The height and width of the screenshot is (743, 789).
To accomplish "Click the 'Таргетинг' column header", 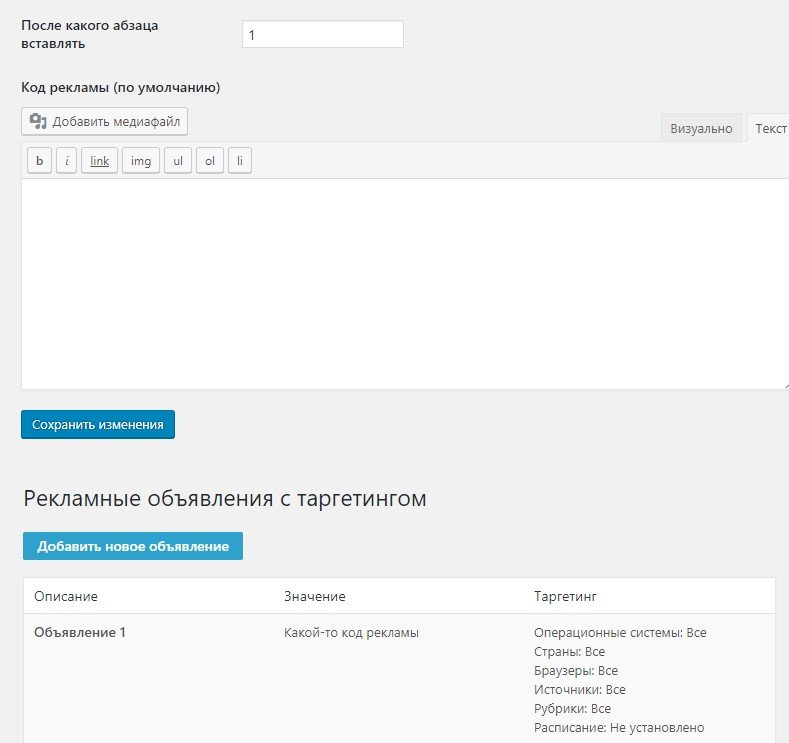I will coord(565,597).
